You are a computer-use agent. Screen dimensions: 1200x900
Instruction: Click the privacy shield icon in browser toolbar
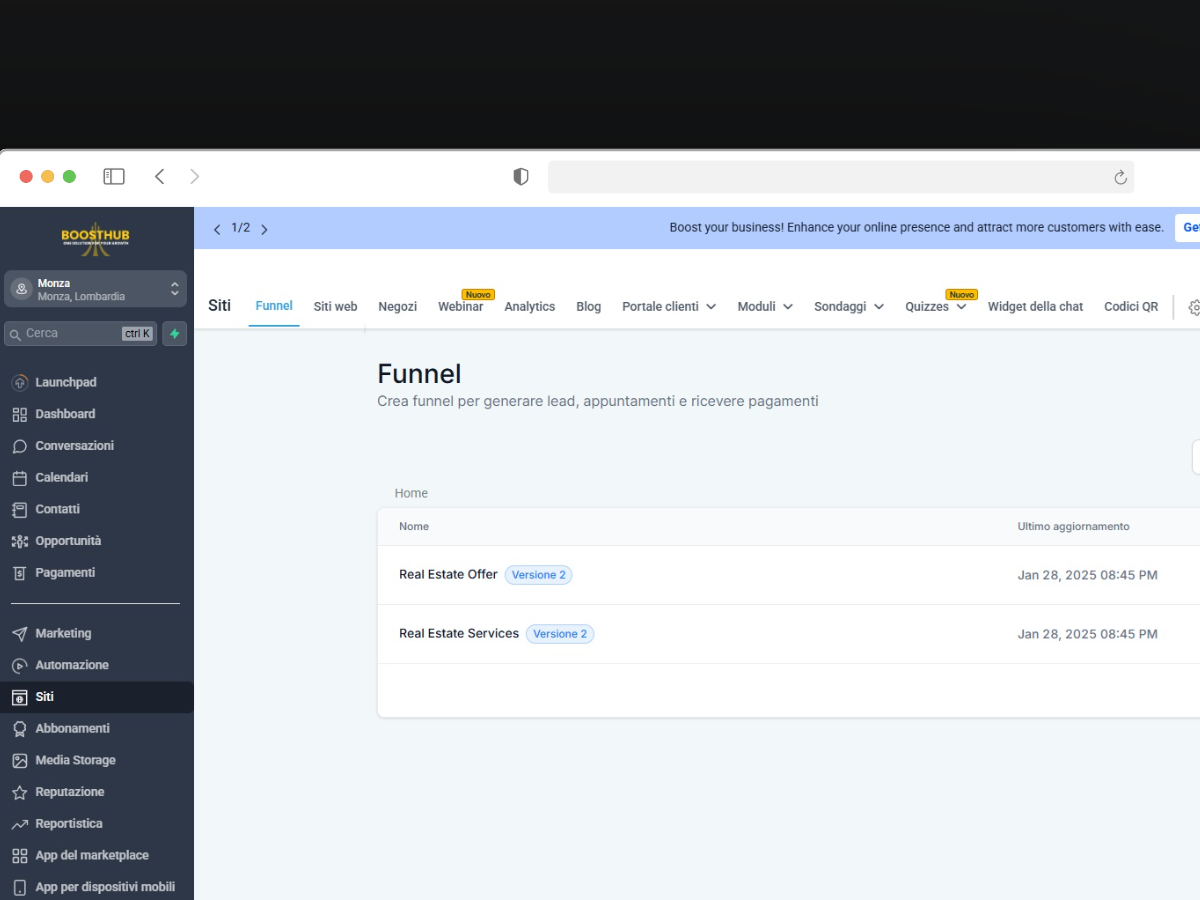pyautogui.click(x=521, y=177)
